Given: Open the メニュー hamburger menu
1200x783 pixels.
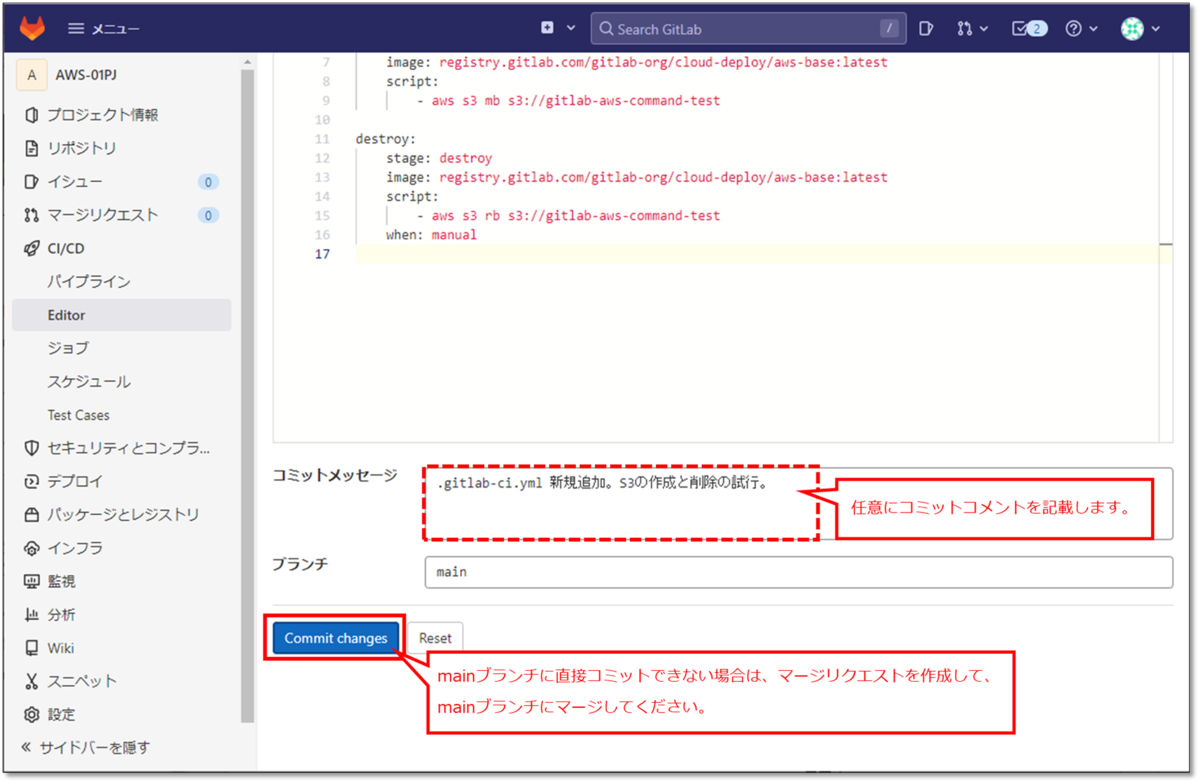Looking at the screenshot, I should click(x=103, y=29).
